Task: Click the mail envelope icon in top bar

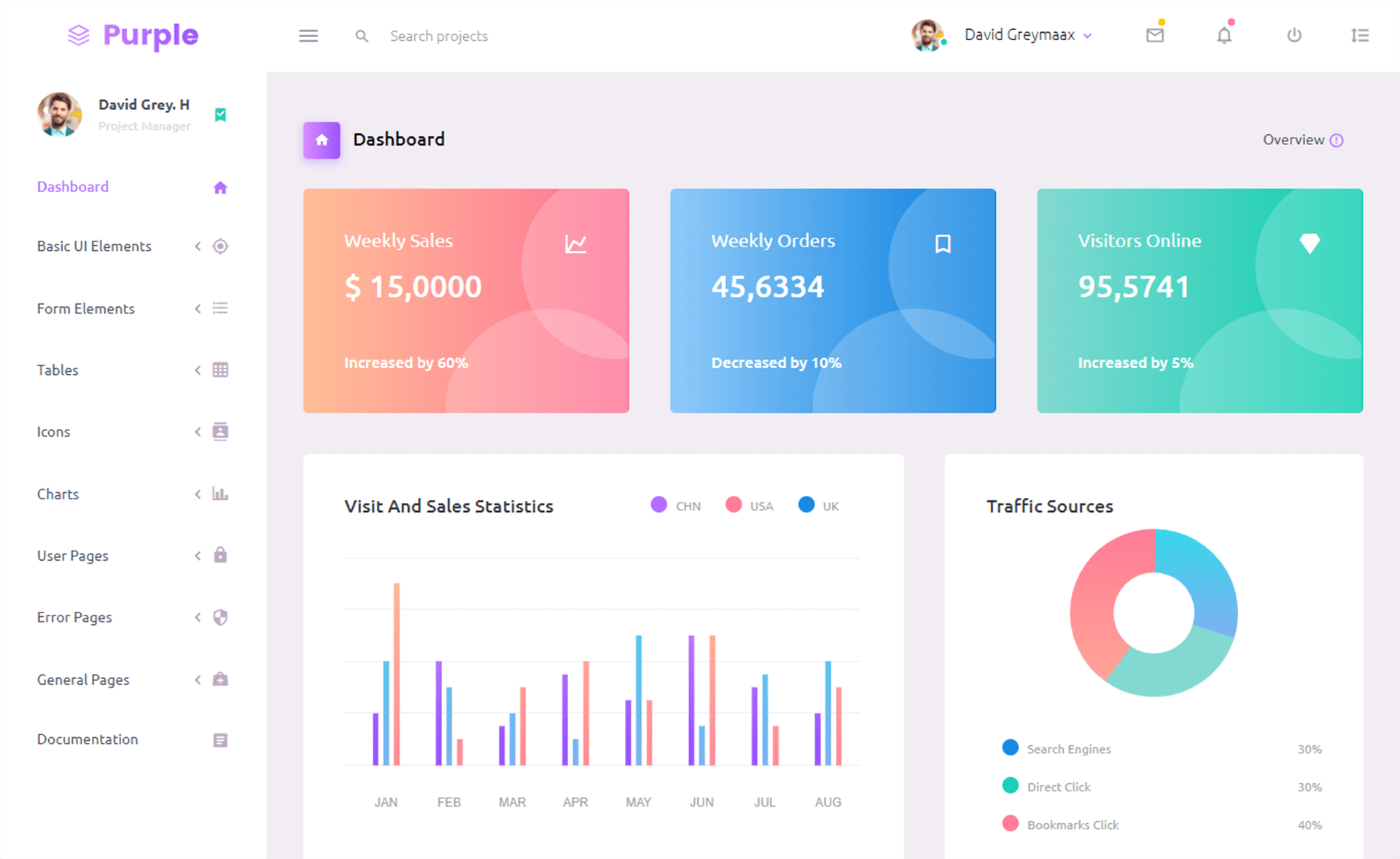Action: (1155, 35)
